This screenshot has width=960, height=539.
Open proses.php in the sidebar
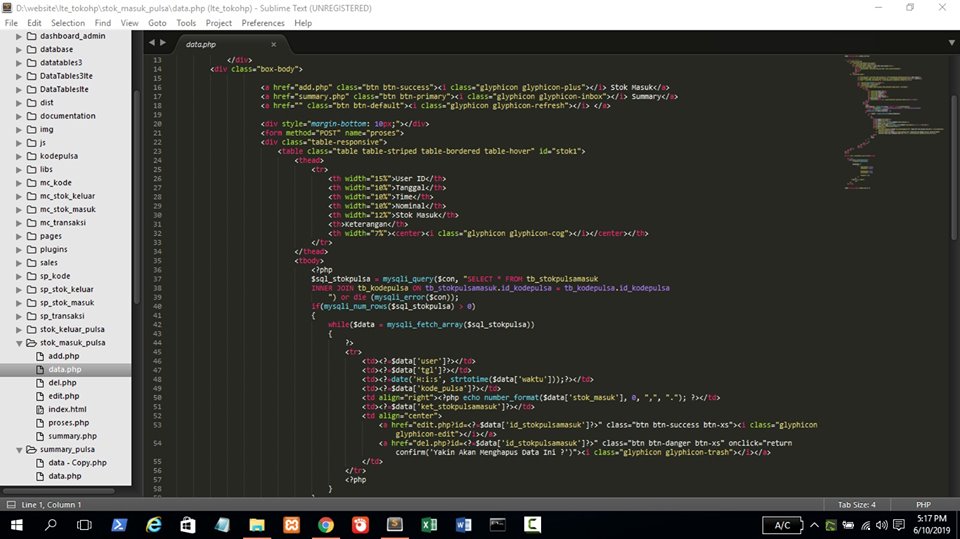point(68,423)
